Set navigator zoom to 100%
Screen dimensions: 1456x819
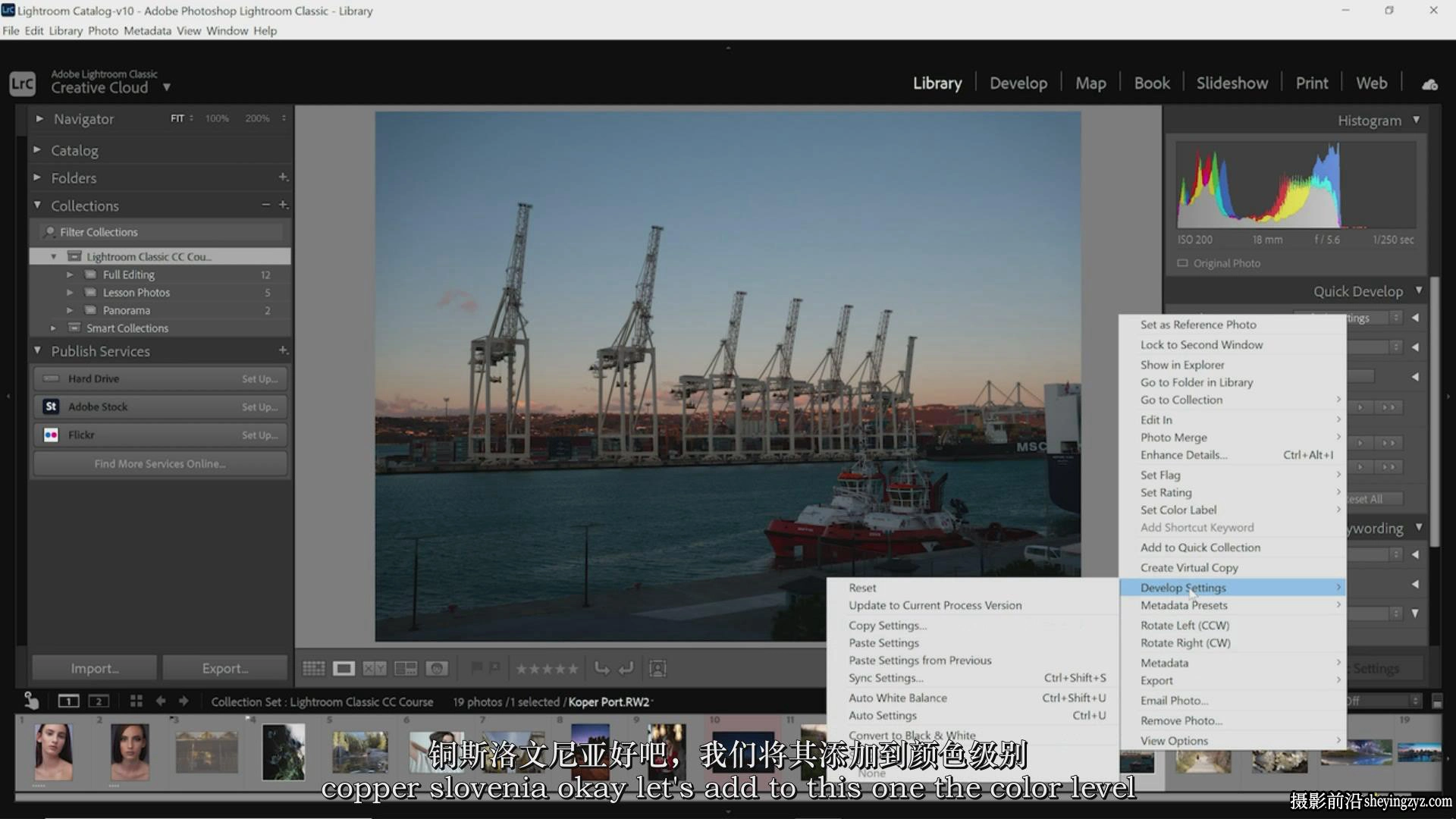[217, 118]
